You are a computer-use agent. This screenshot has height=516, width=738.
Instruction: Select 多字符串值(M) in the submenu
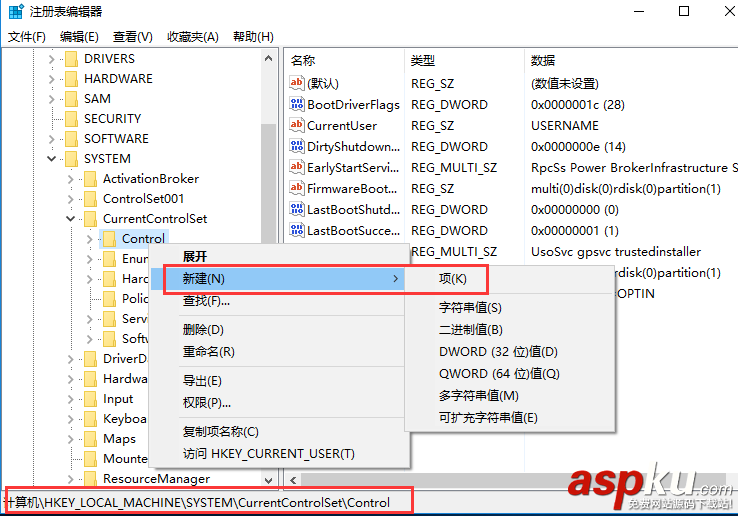point(510,395)
